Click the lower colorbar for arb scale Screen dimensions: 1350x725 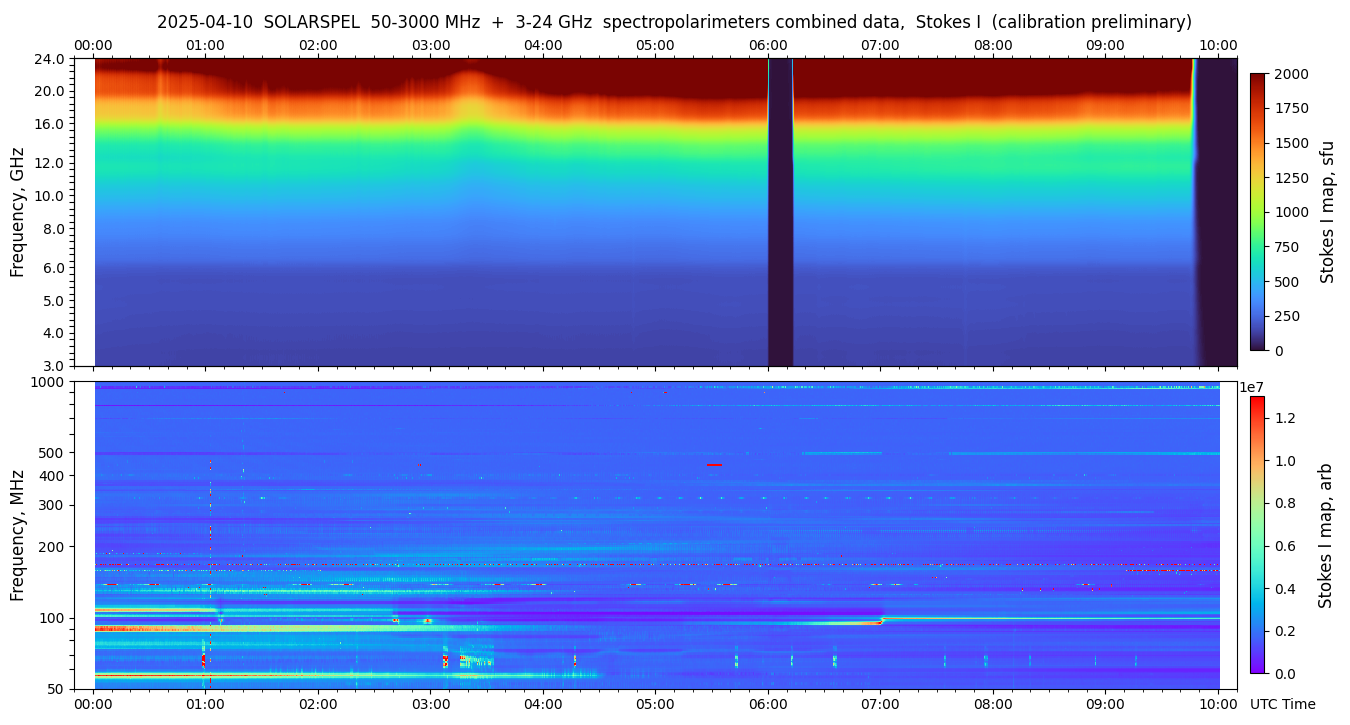(x=1257, y=535)
